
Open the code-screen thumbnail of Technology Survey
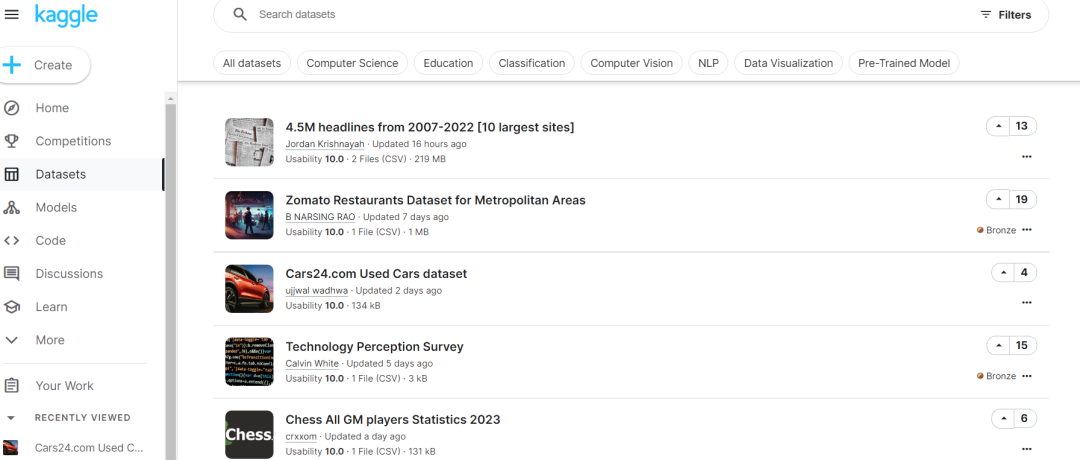pos(249,362)
